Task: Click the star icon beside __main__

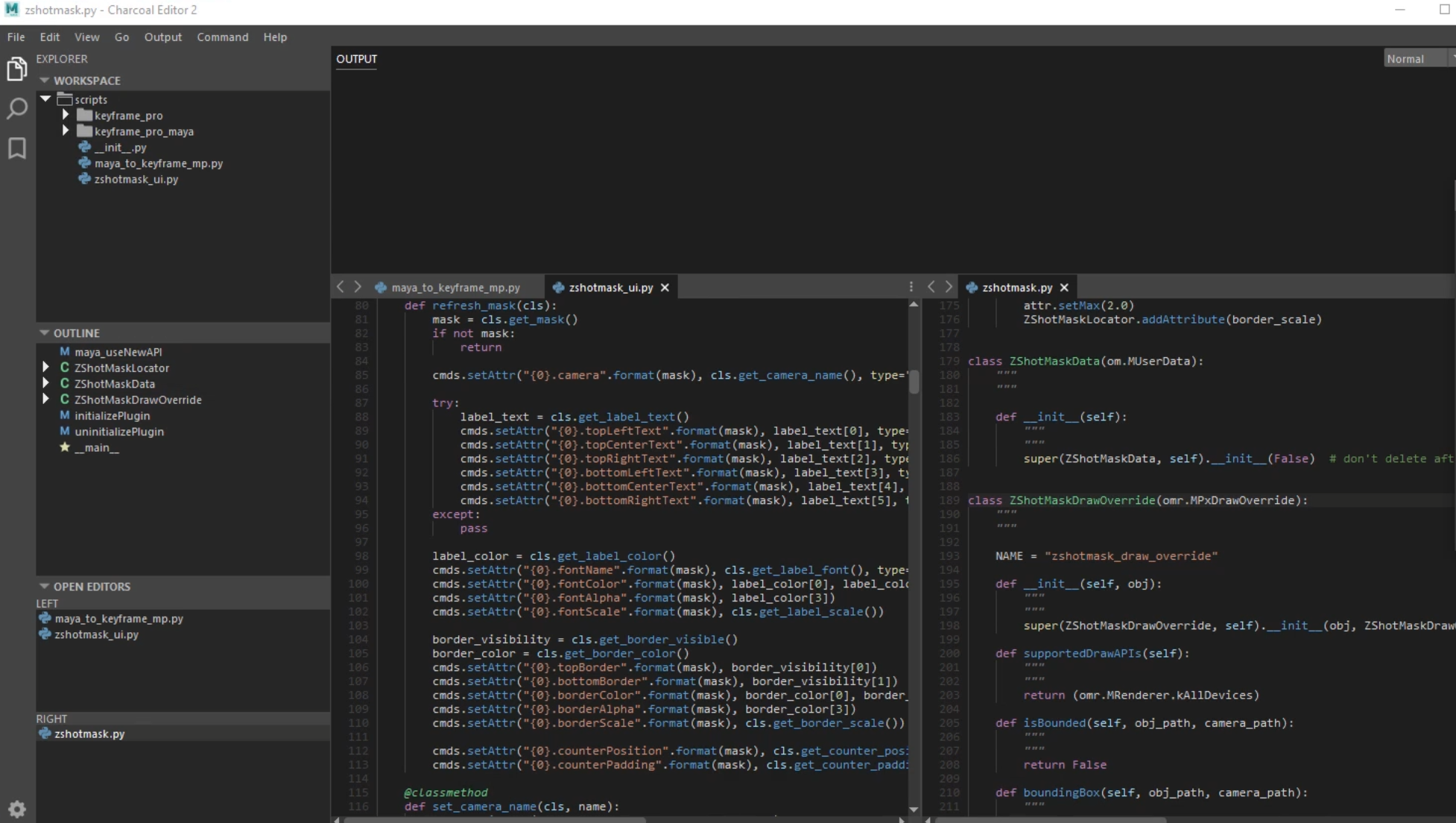Action: coord(65,447)
